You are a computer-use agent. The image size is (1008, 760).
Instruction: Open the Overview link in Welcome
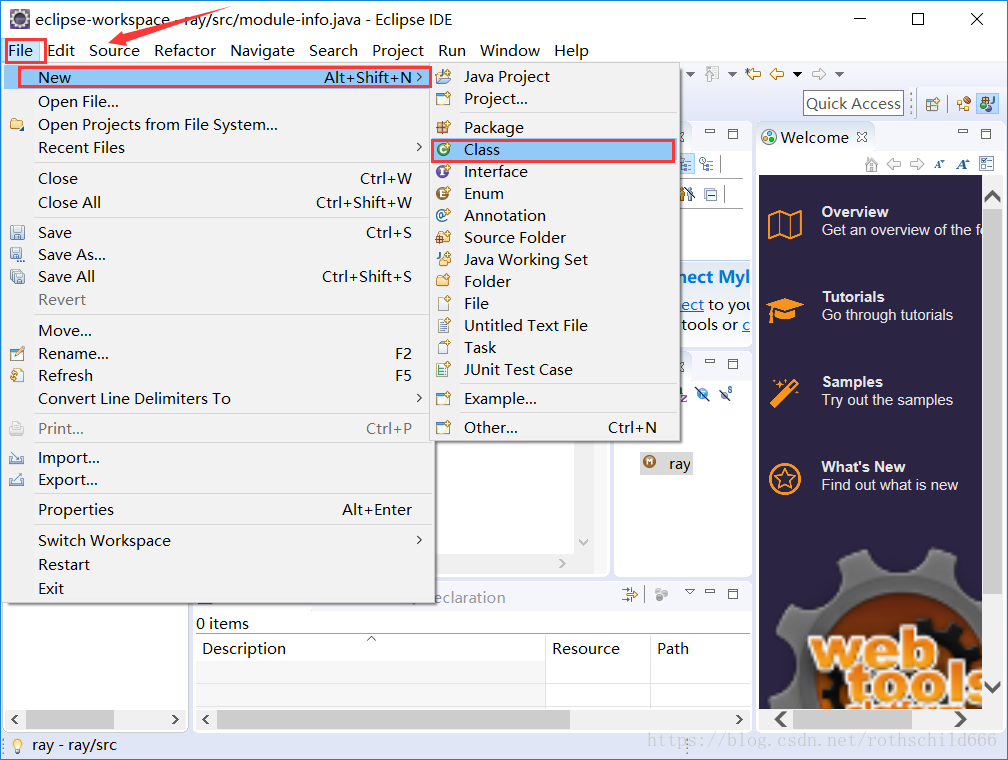854,212
